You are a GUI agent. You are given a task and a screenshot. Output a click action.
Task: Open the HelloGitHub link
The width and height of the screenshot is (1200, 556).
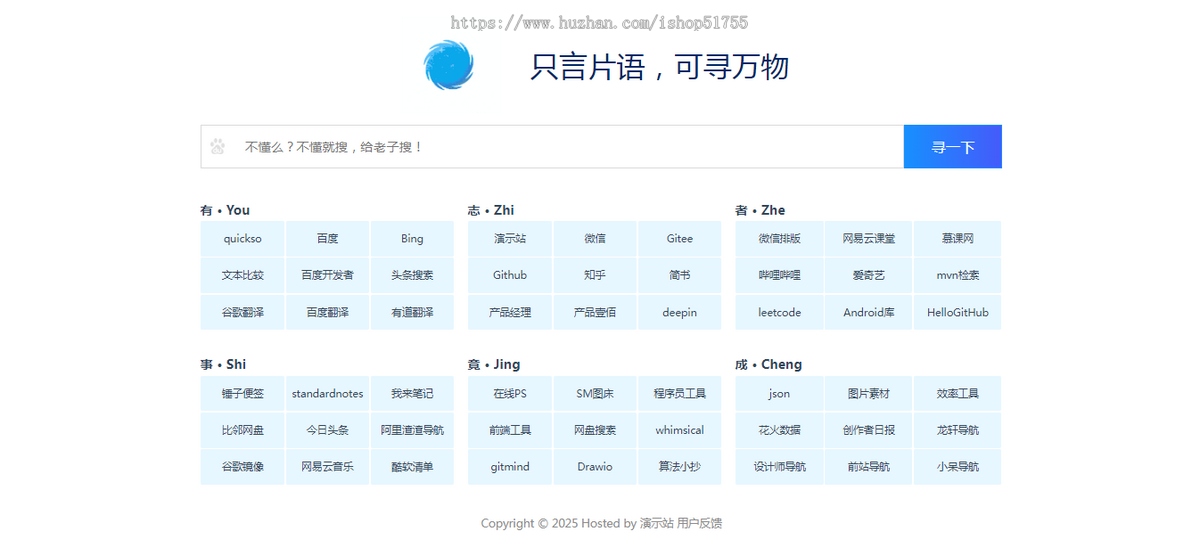(957, 312)
